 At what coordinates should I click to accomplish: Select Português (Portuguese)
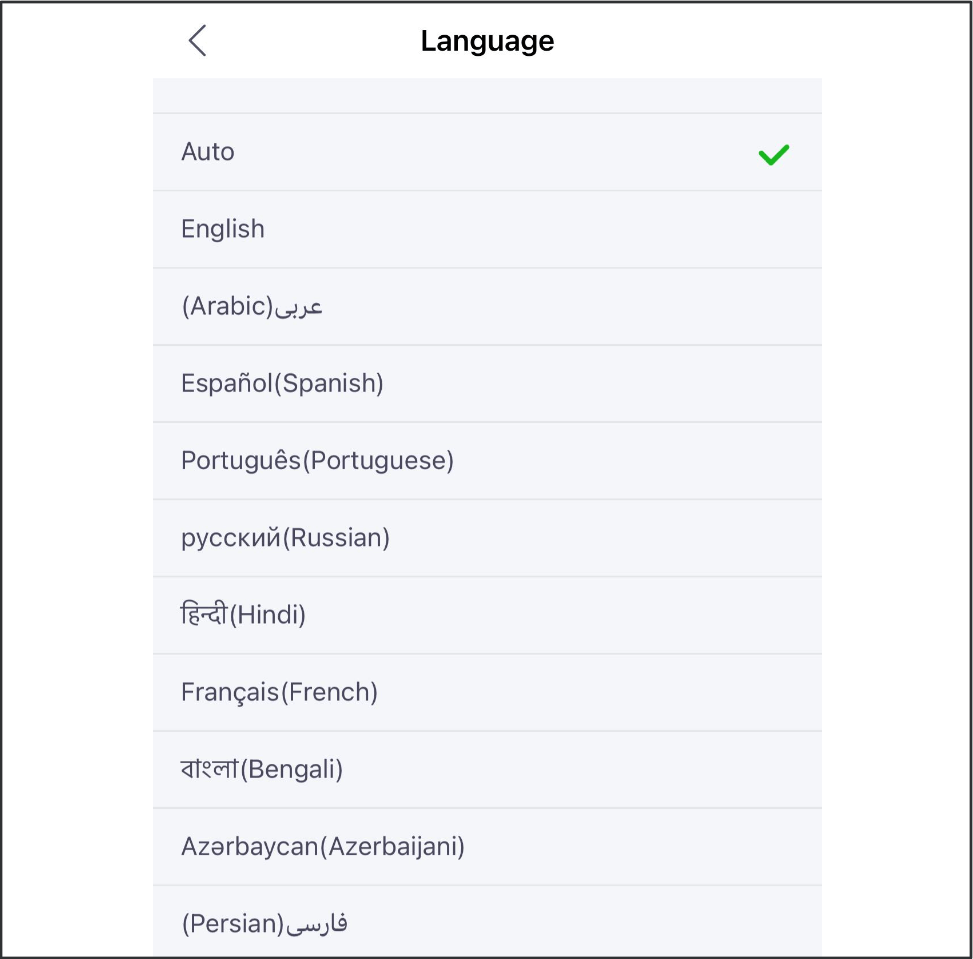point(487,461)
